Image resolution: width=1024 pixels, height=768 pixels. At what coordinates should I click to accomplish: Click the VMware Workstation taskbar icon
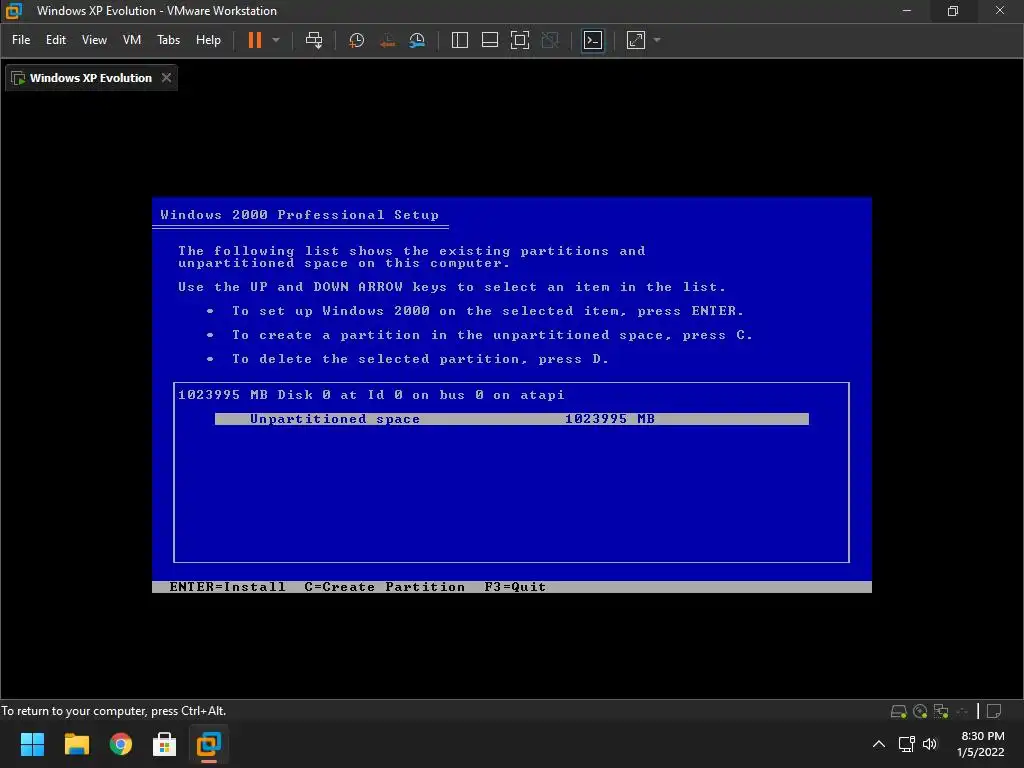[209, 744]
